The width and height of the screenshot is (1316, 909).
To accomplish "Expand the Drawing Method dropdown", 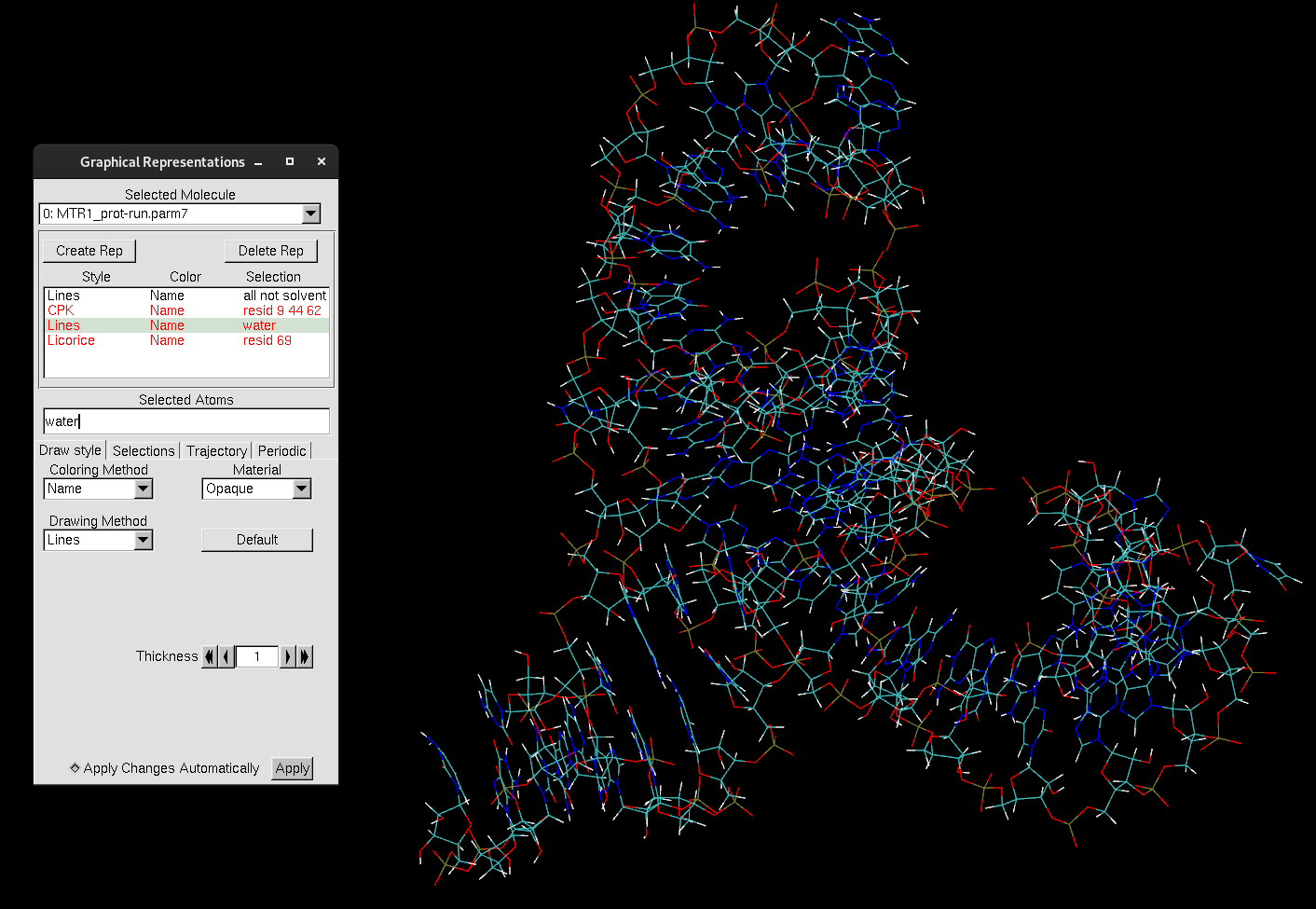I will click(x=143, y=540).
